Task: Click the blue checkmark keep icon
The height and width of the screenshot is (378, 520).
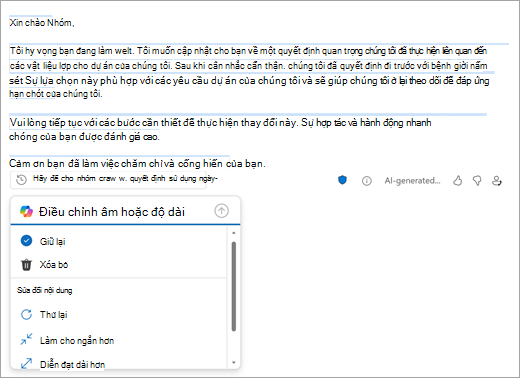Action: pyautogui.click(x=26, y=241)
